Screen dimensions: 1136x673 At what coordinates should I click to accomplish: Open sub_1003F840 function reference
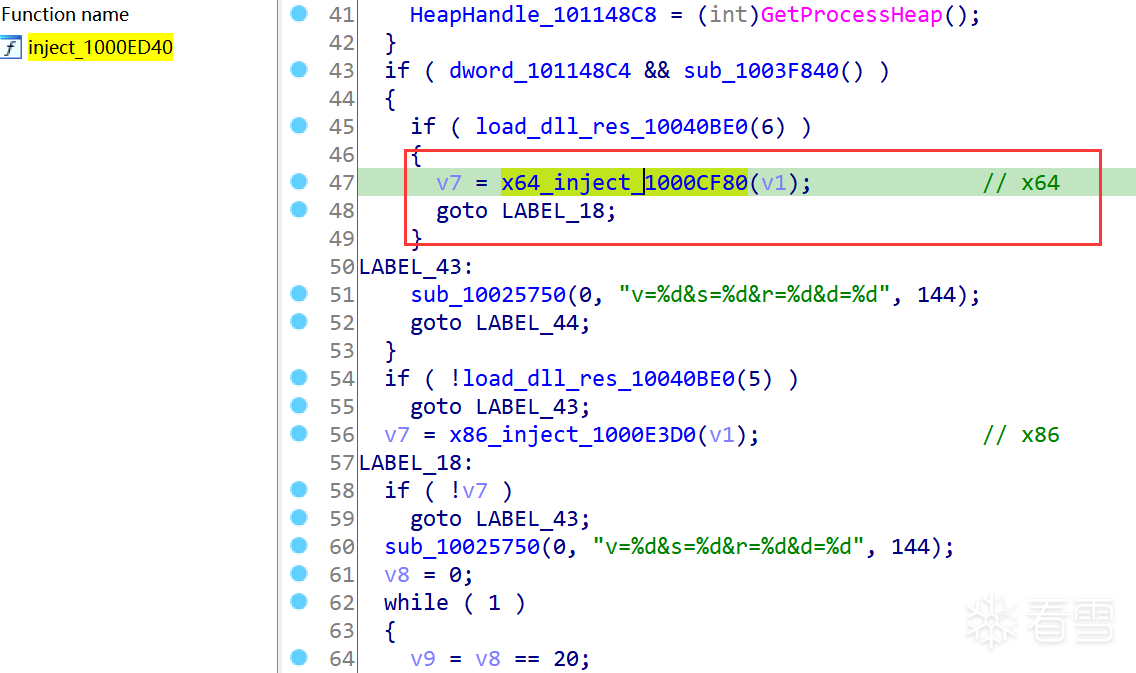(x=761, y=71)
